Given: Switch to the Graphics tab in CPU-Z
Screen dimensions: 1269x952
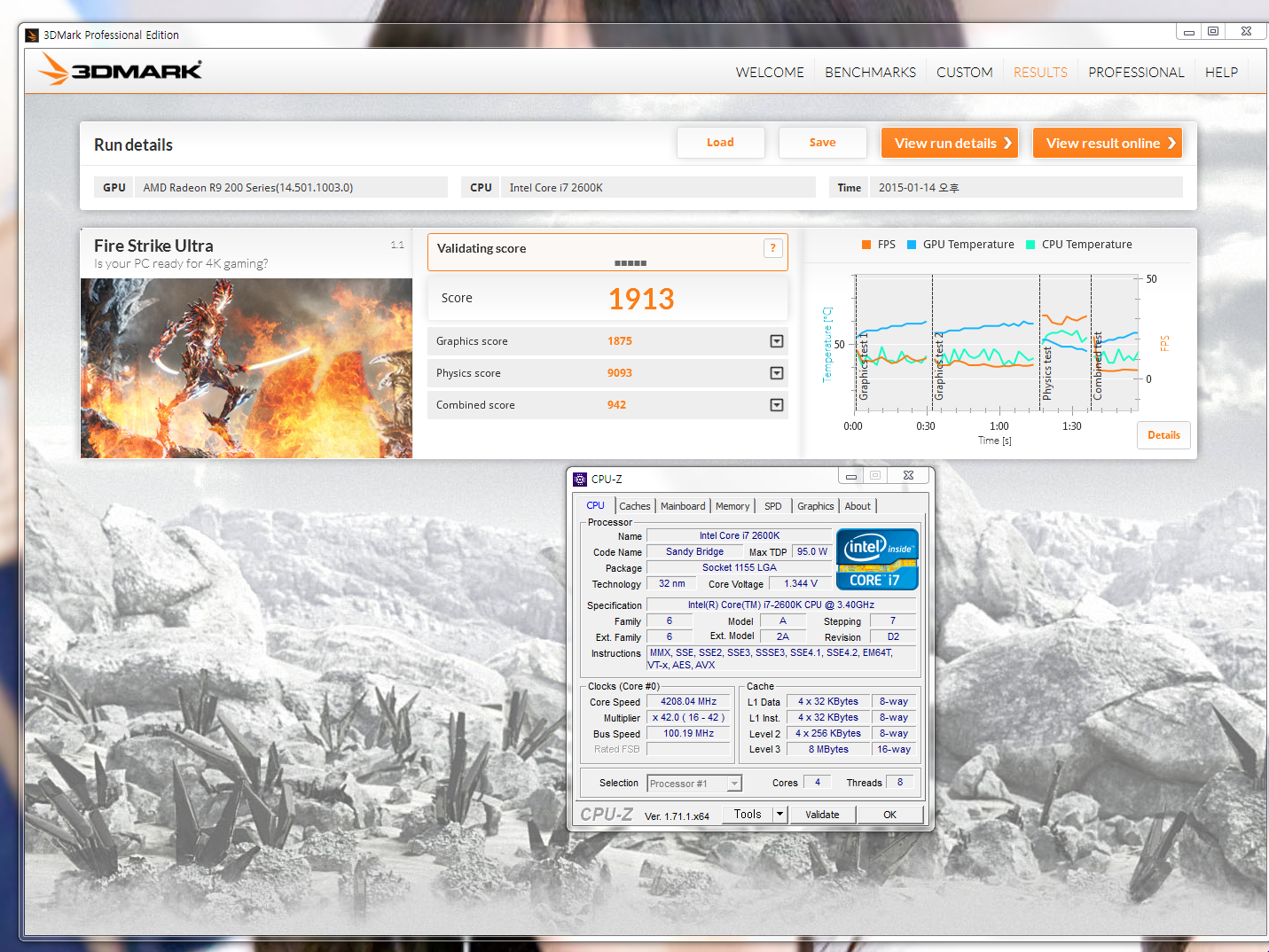Looking at the screenshot, I should click(x=815, y=506).
